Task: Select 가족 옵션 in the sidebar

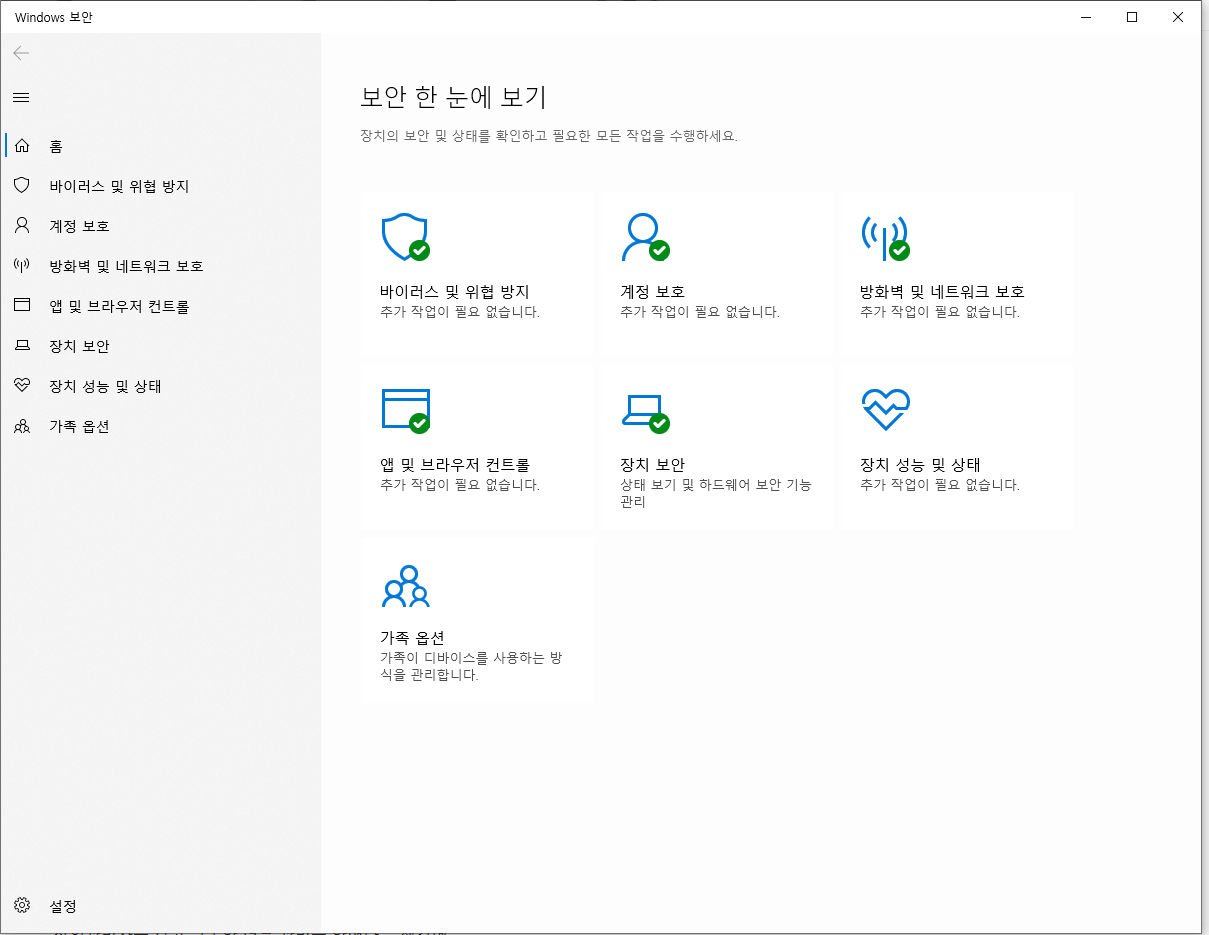Action: tap(160, 426)
